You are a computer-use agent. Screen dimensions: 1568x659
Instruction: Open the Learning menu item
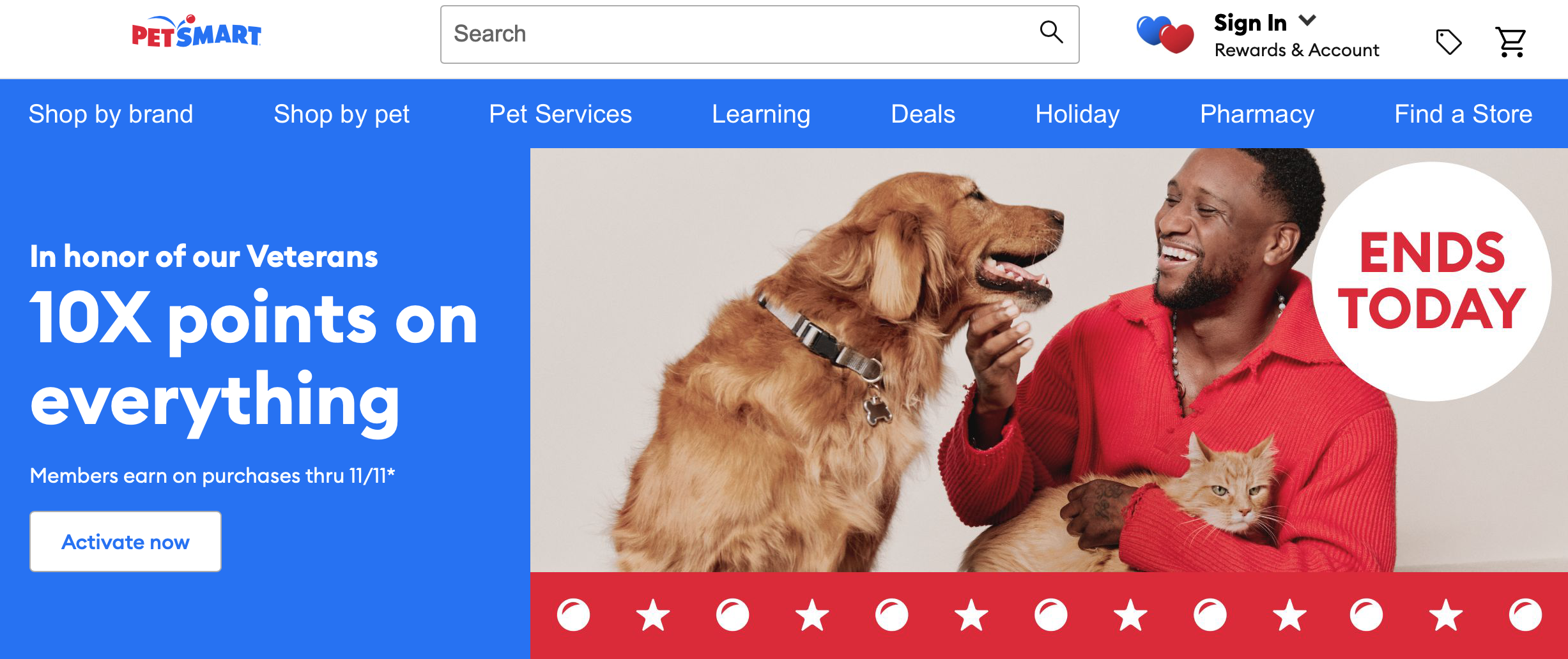(x=761, y=114)
